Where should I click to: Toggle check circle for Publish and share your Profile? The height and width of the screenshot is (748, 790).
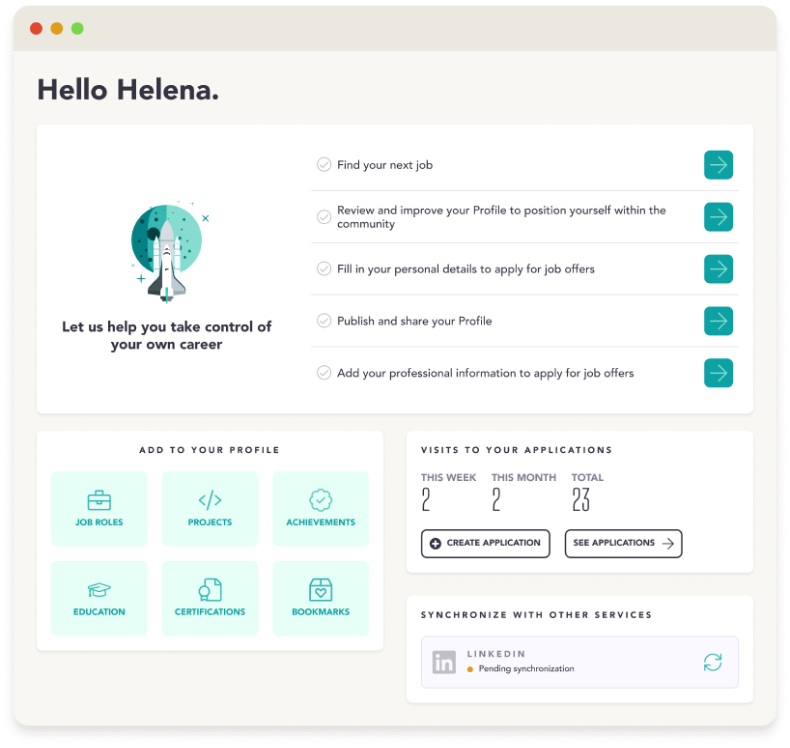324,321
